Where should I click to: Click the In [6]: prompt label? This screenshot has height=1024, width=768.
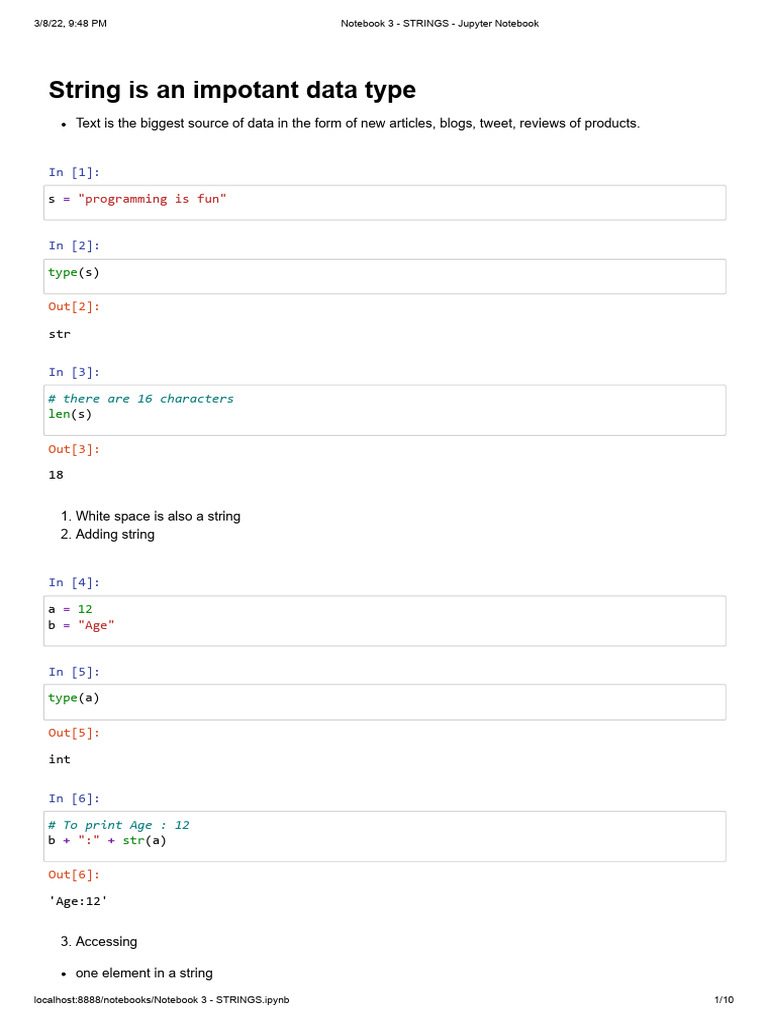74,799
